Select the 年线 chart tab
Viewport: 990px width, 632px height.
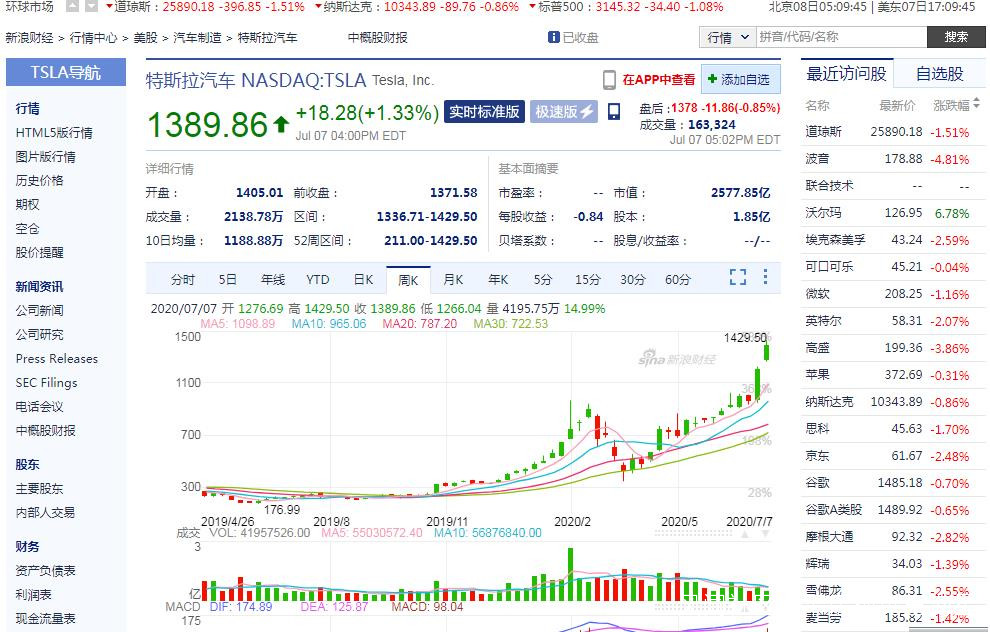pos(273,280)
